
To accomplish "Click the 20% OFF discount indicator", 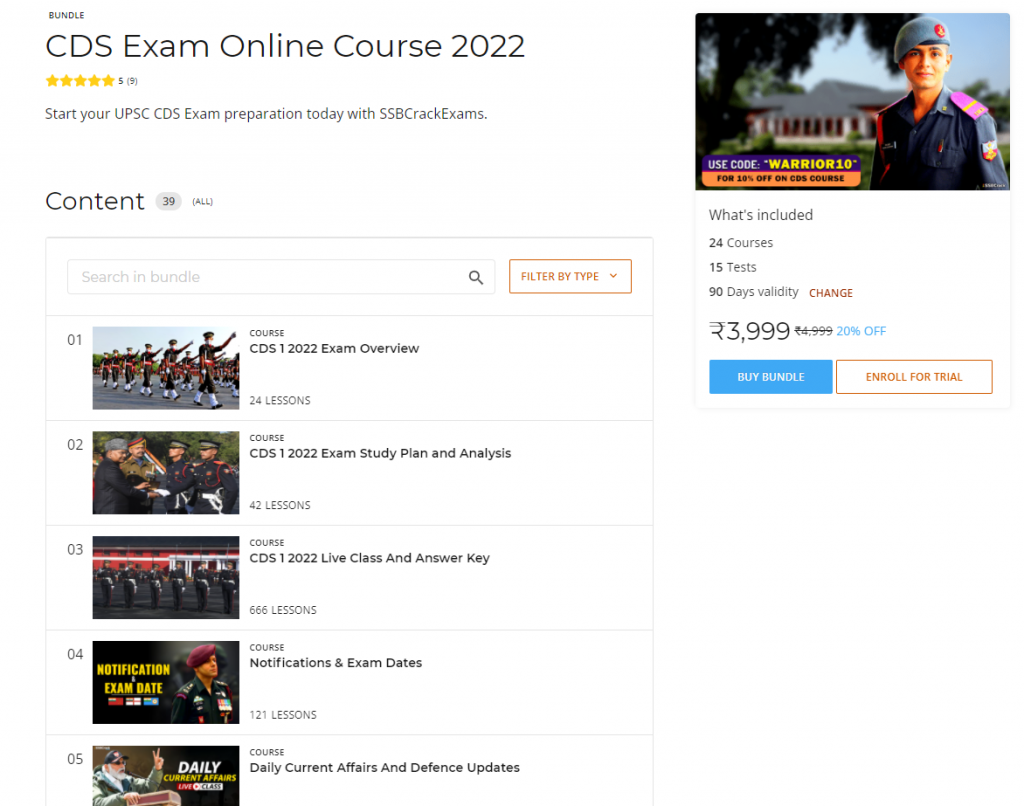I will tap(860, 330).
